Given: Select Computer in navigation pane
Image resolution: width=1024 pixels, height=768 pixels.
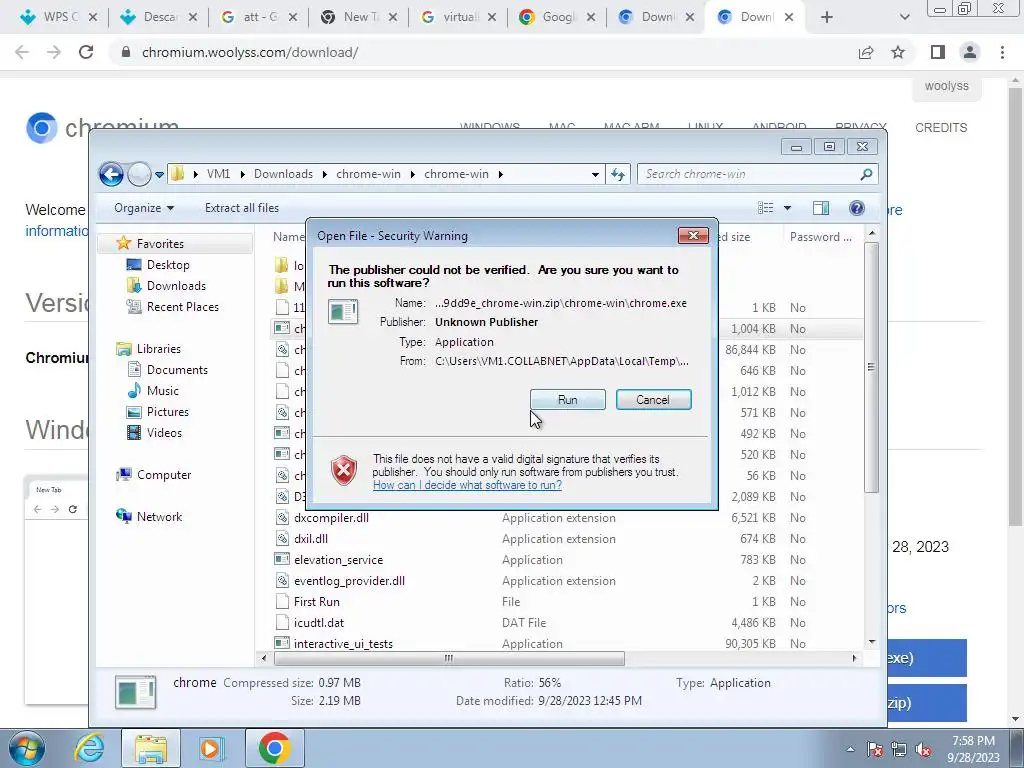Looking at the screenshot, I should [164, 475].
